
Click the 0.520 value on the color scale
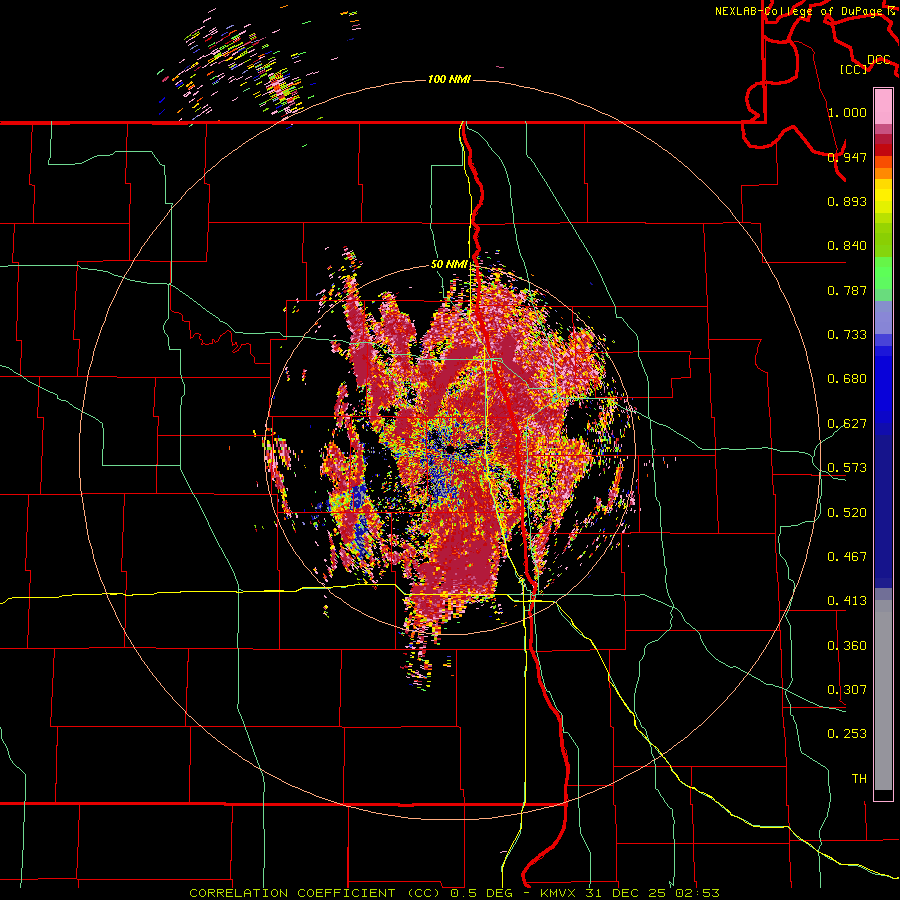pos(847,513)
